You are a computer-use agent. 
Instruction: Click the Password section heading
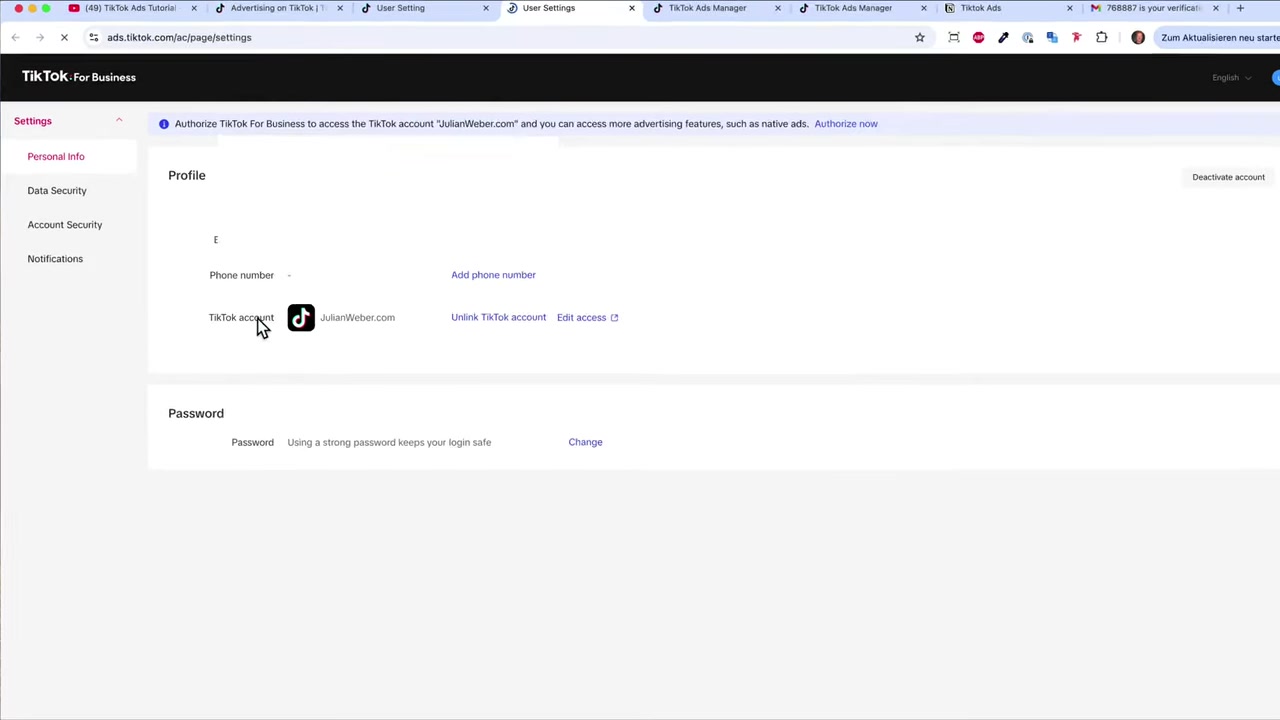[x=196, y=413]
